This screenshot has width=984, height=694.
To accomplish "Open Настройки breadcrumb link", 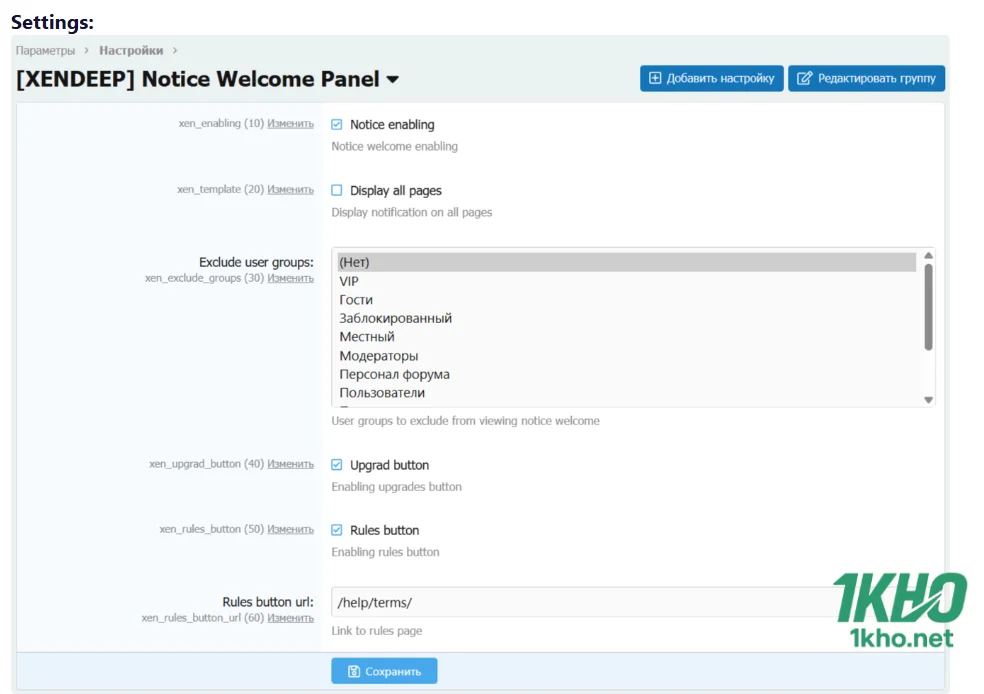I will [x=131, y=50].
